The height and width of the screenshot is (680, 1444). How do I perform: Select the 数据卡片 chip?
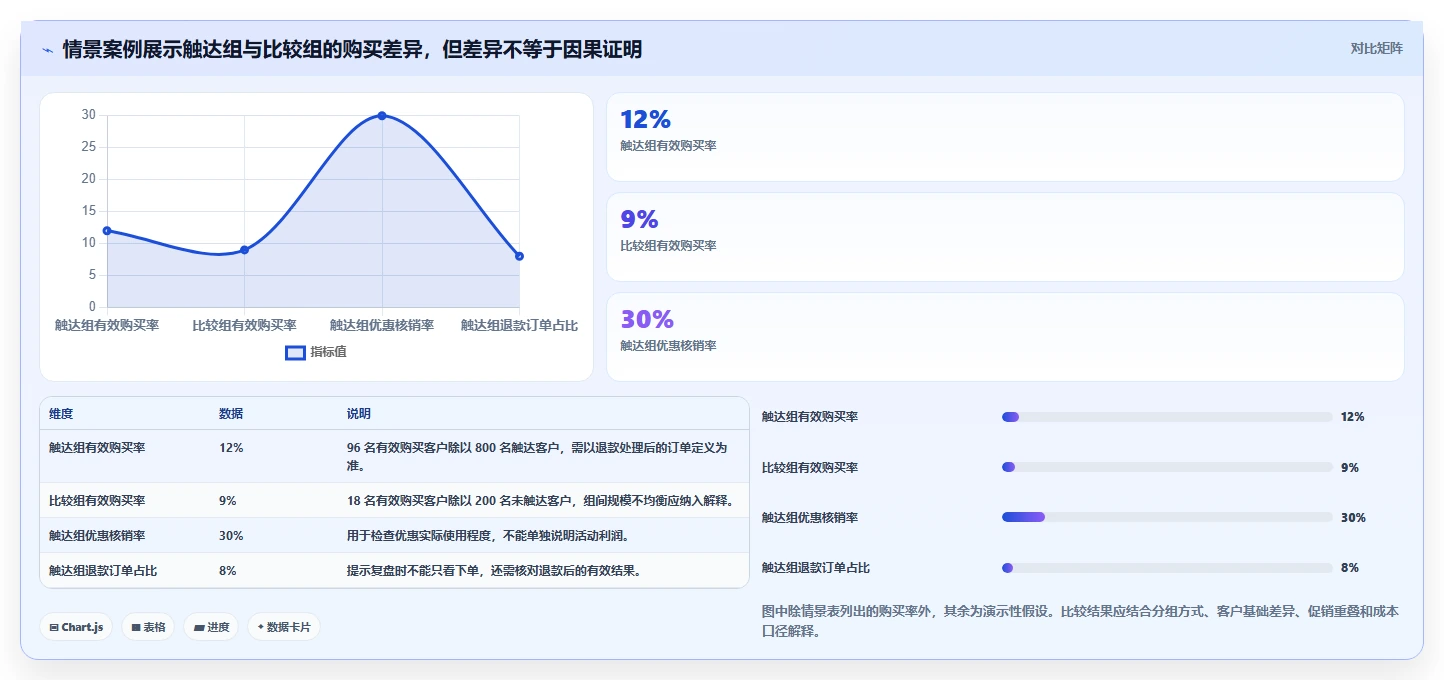(x=284, y=627)
